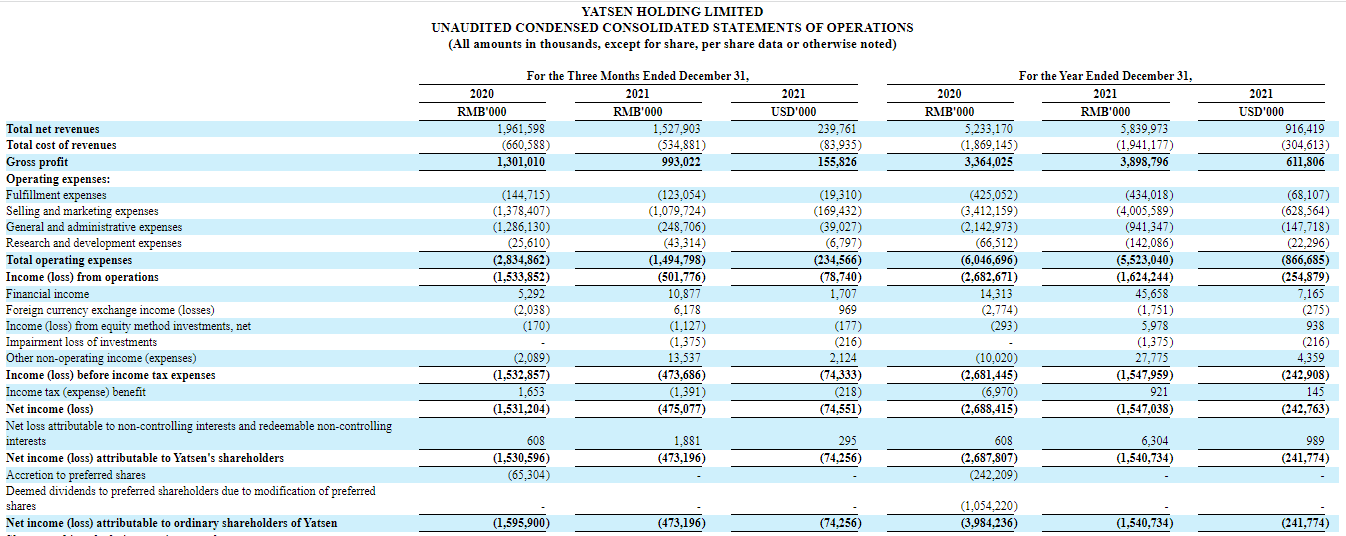This screenshot has height=536, width=1346.
Task: Click 'General and administrative expenses' label
Action: (94, 228)
